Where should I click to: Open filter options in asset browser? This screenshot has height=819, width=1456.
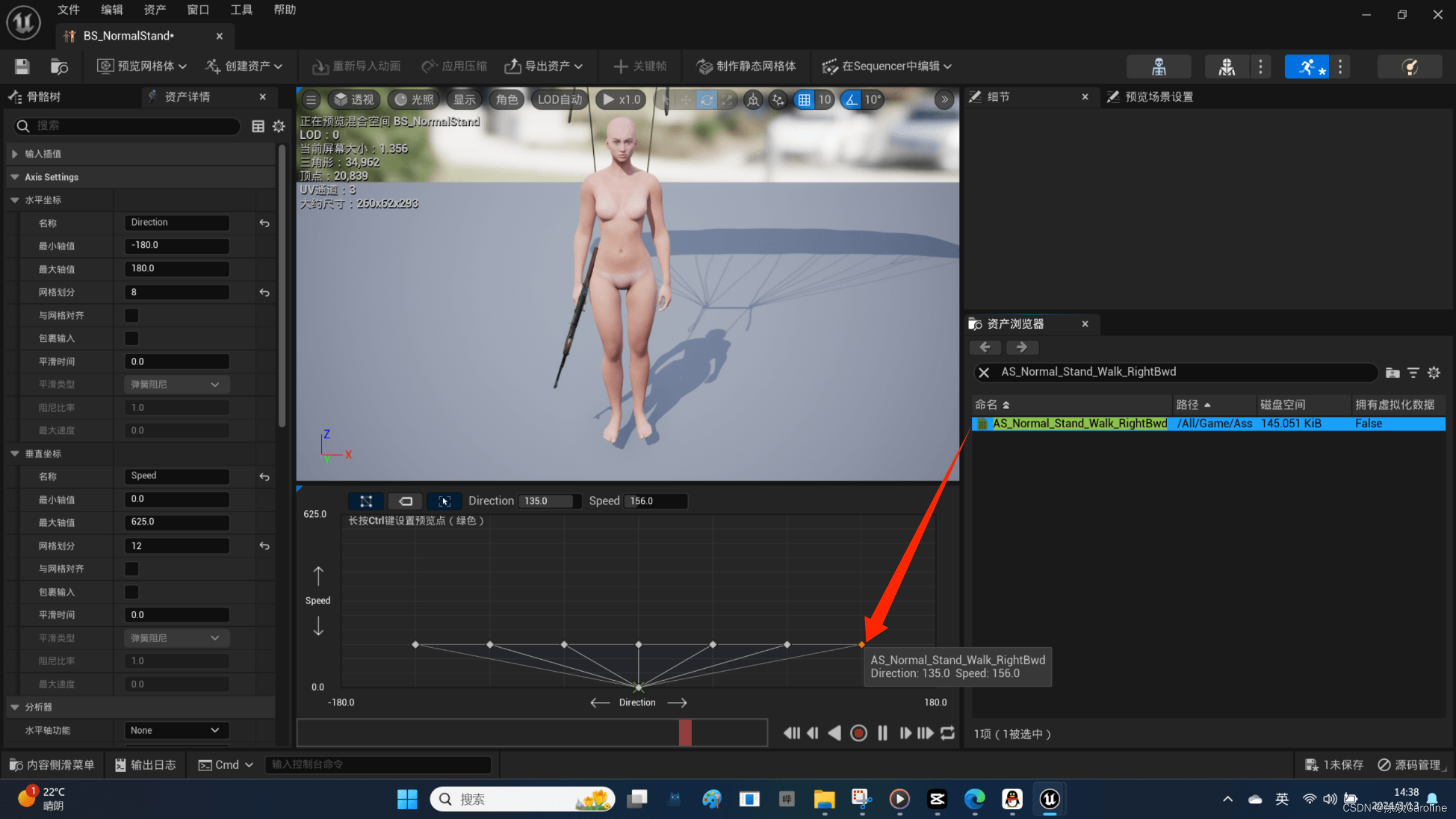coord(1413,373)
